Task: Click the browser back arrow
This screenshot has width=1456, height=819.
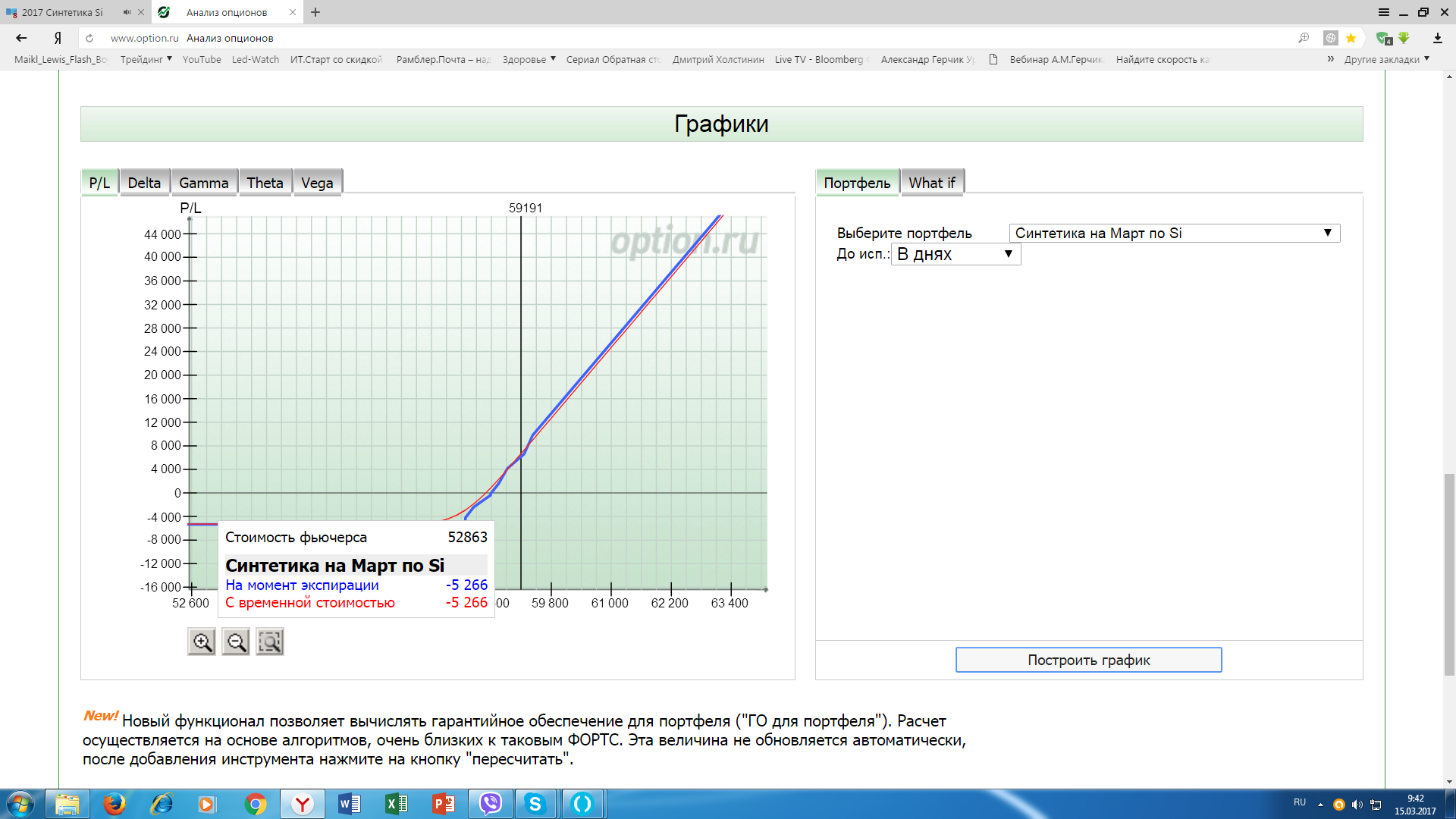Action: (x=21, y=38)
